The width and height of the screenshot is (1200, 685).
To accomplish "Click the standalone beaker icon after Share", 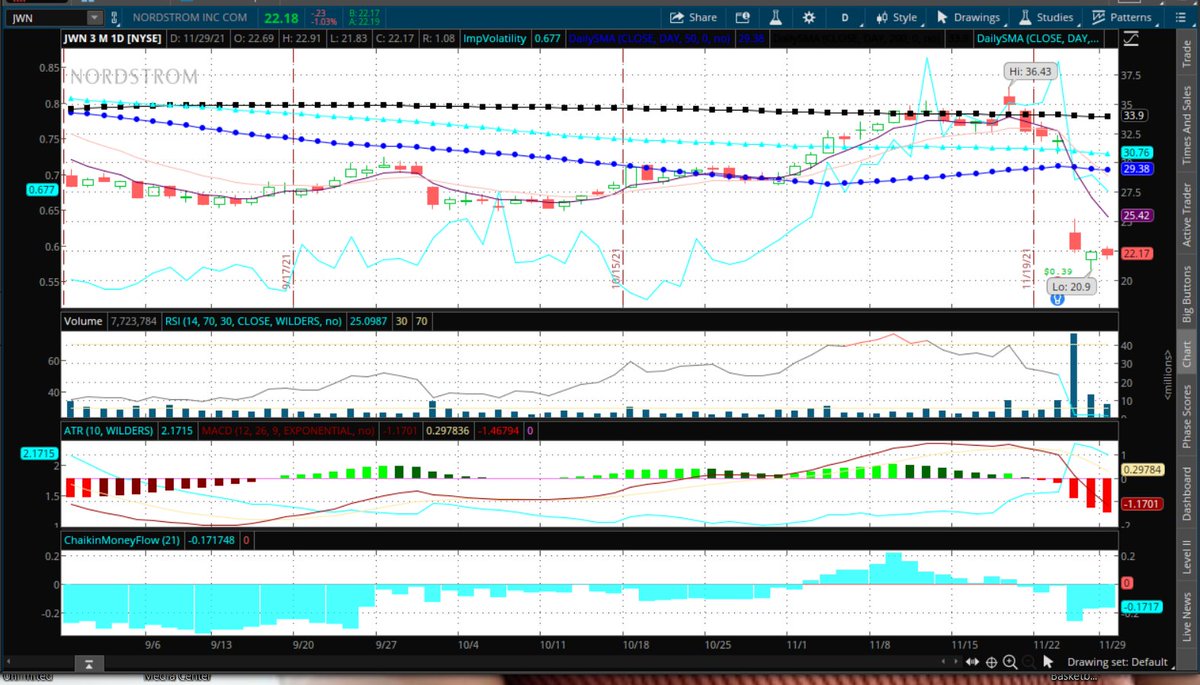I will pos(777,17).
